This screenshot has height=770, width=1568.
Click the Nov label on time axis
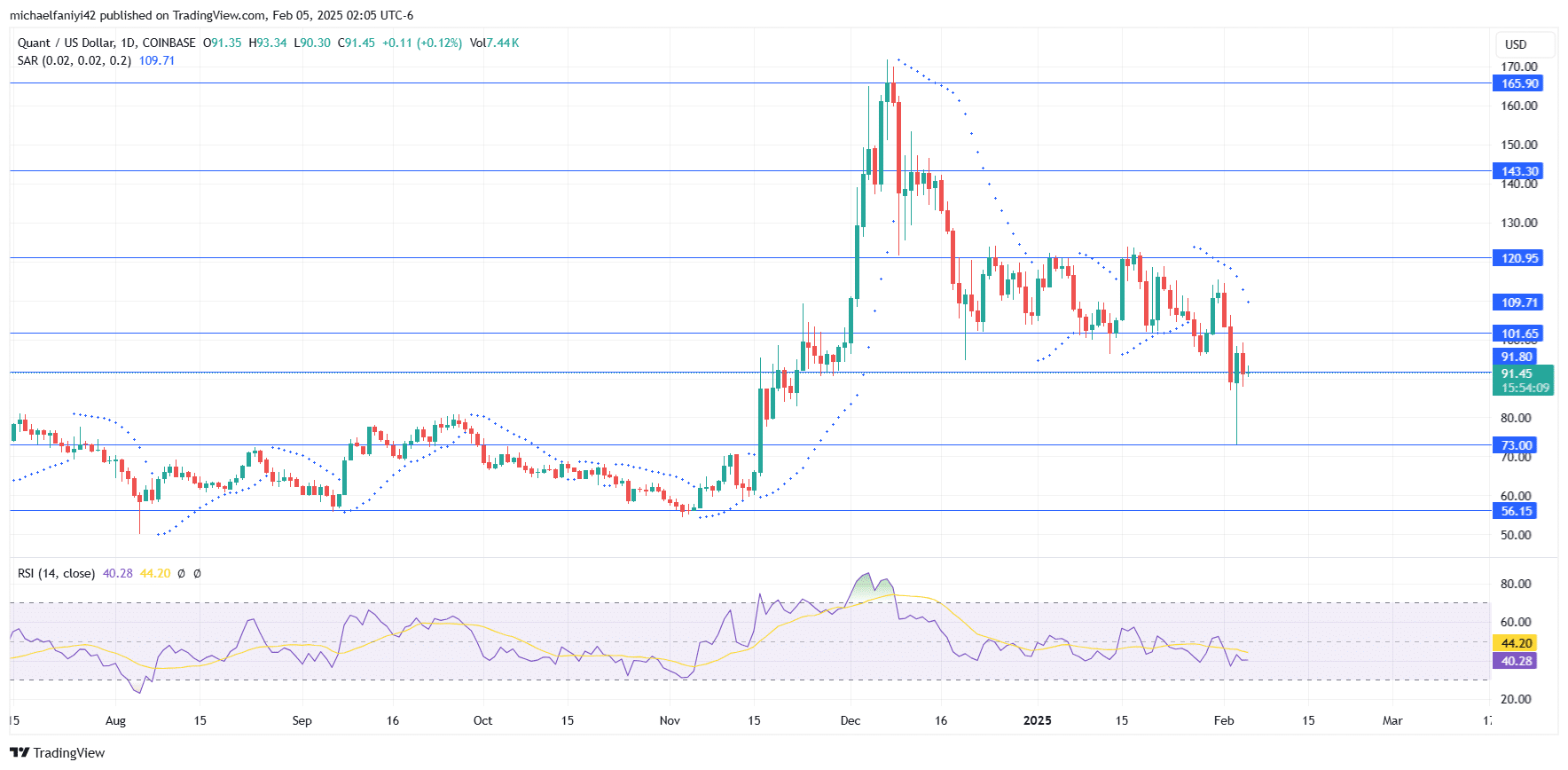(x=670, y=720)
